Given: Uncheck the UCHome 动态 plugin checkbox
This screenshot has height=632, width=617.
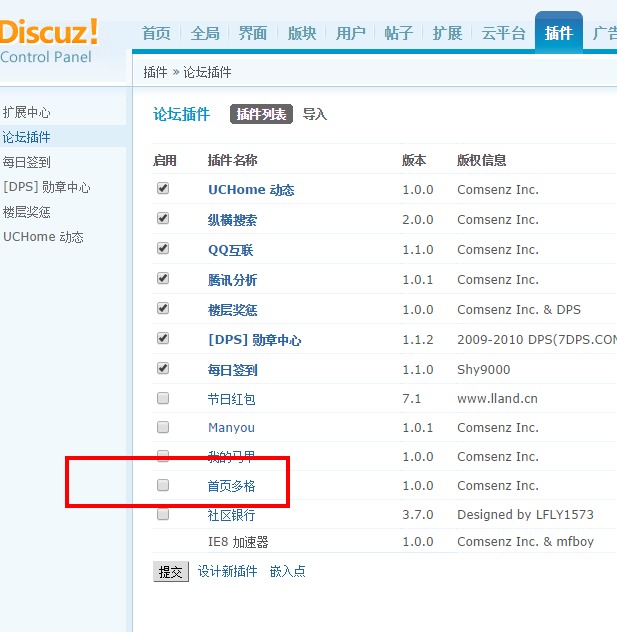Looking at the screenshot, I should coord(163,188).
